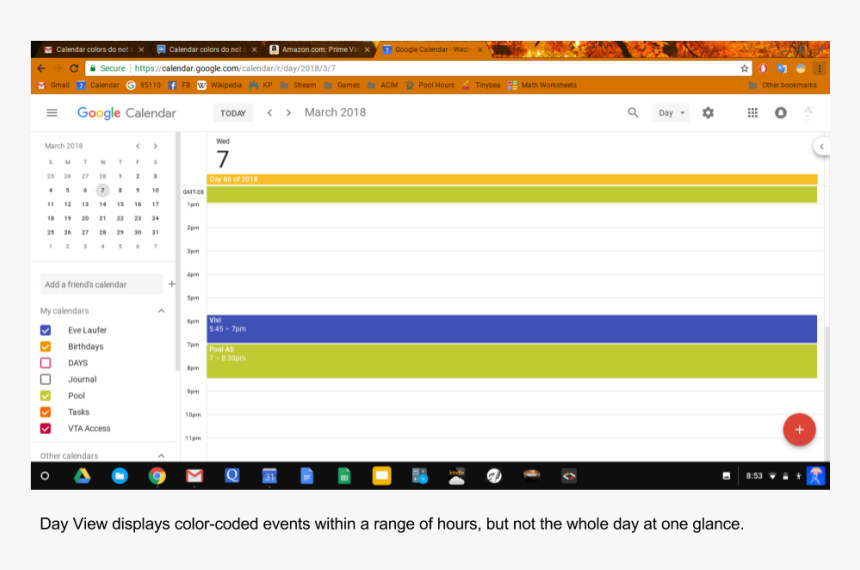Click the Opera extension icon
Viewport: 860px width, 570px height.
(763, 69)
